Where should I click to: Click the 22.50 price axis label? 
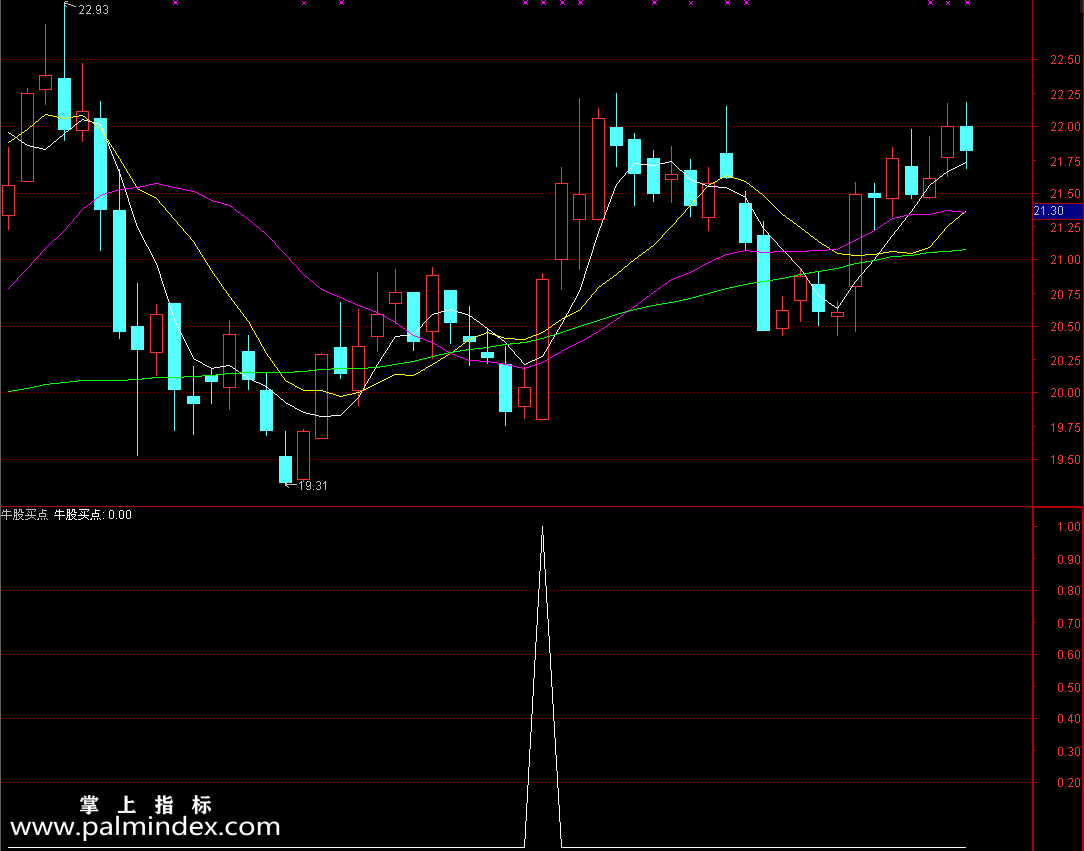click(1065, 60)
